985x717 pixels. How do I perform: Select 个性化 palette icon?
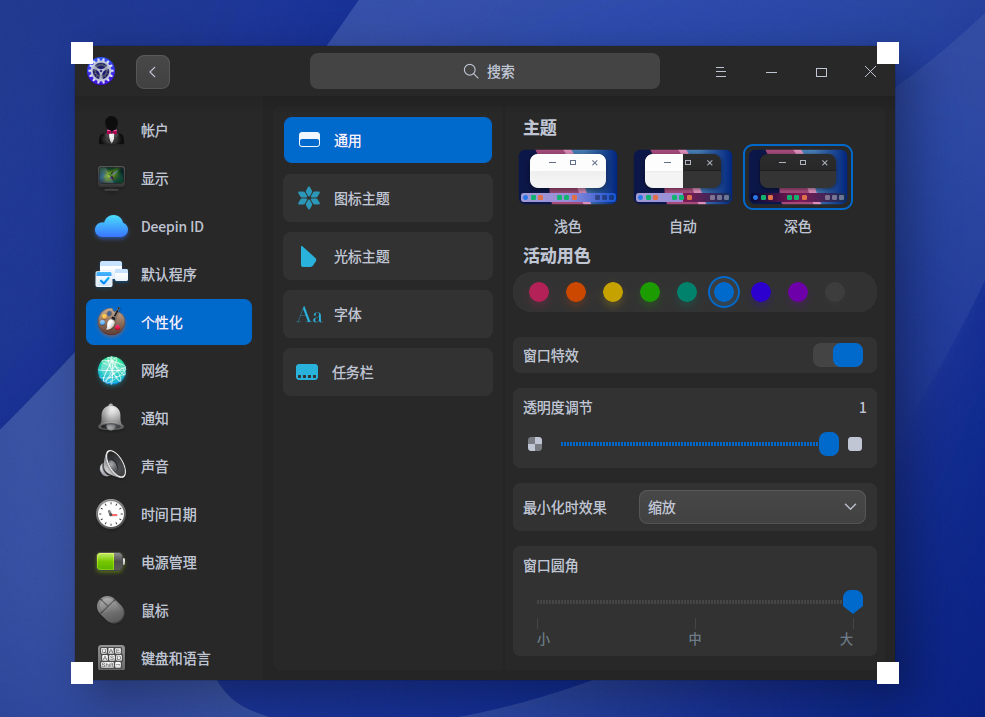pos(112,322)
